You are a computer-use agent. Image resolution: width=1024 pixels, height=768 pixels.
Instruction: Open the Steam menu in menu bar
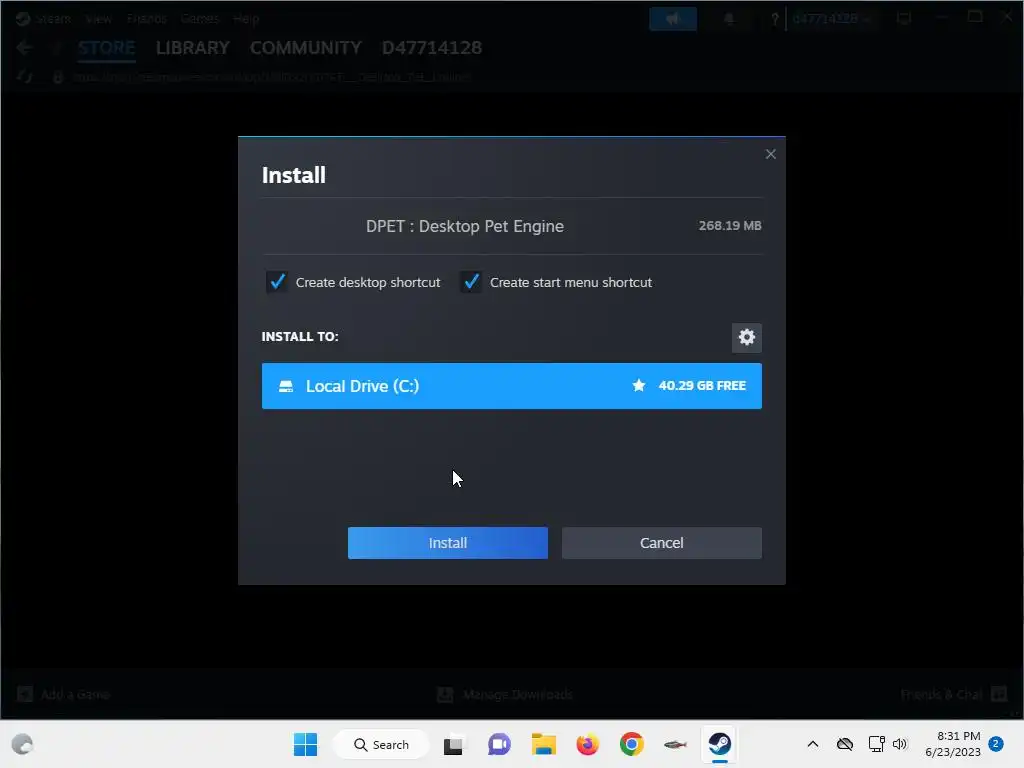point(53,19)
